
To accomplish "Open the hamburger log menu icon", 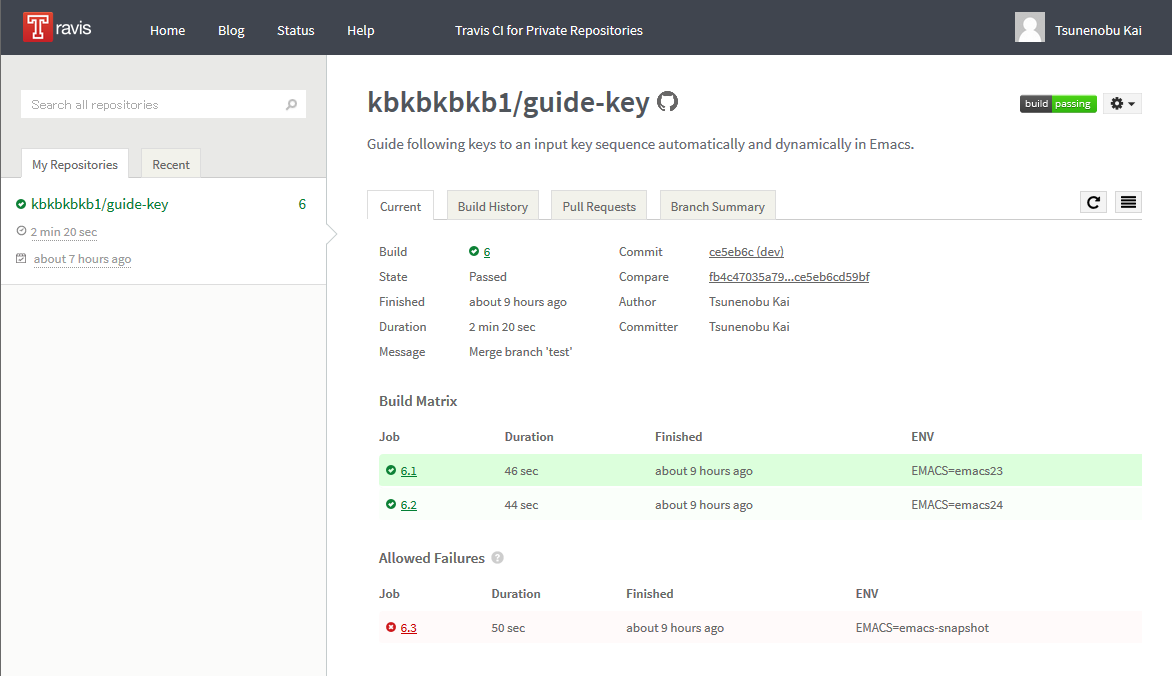I will tap(1128, 202).
